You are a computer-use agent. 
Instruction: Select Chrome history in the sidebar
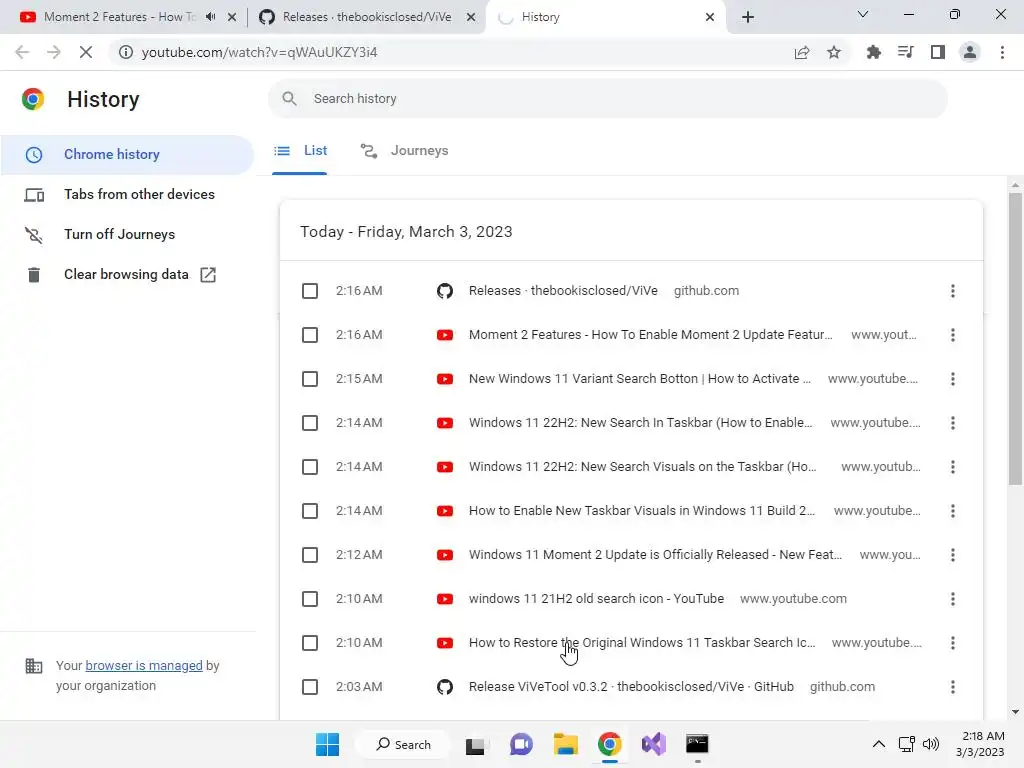click(x=127, y=155)
